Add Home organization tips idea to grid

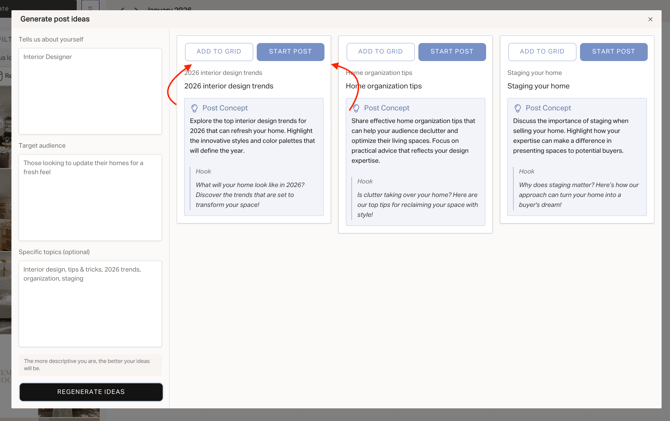point(380,51)
